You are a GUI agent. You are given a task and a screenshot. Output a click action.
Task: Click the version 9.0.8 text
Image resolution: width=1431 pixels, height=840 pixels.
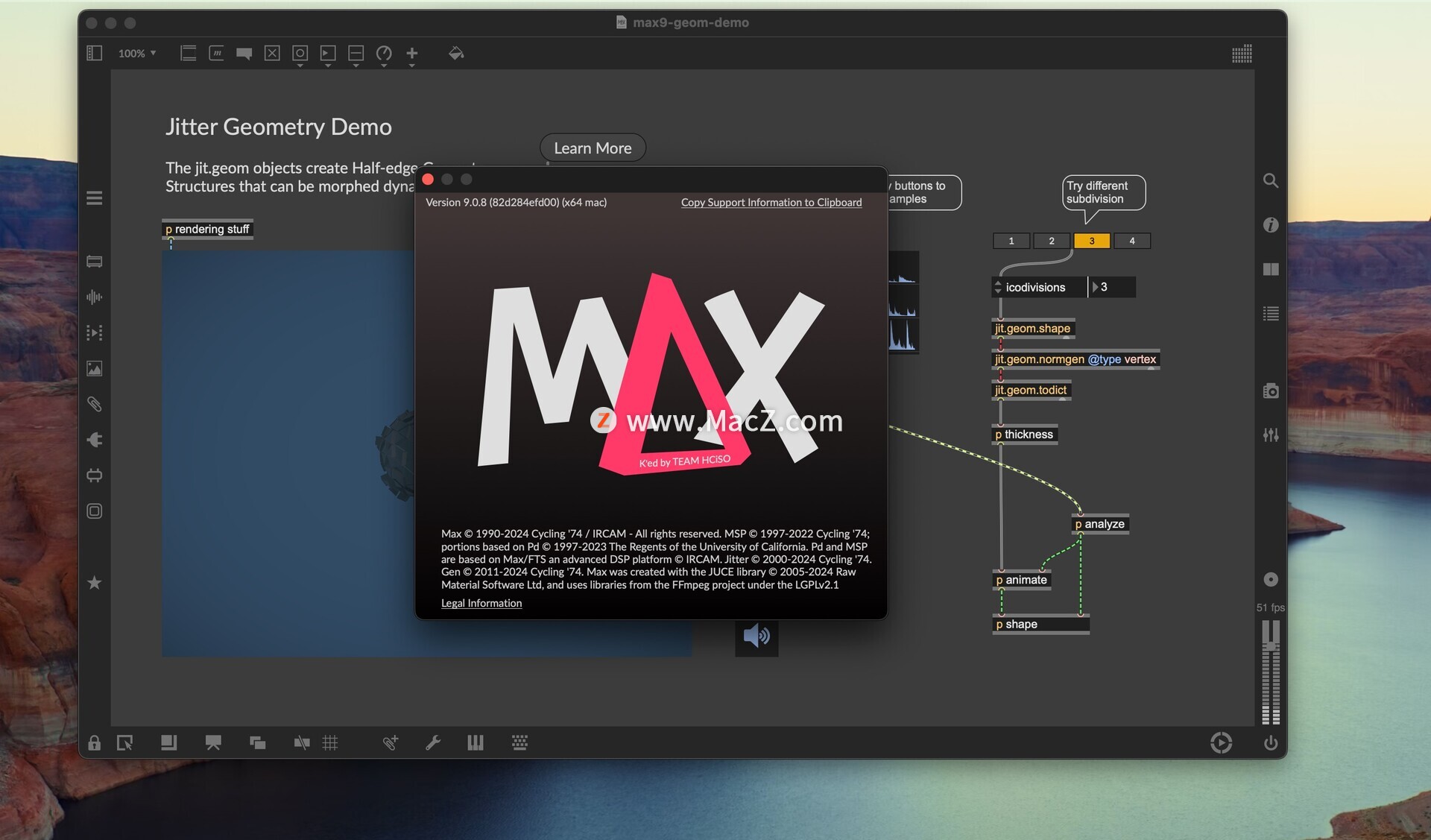coord(516,203)
